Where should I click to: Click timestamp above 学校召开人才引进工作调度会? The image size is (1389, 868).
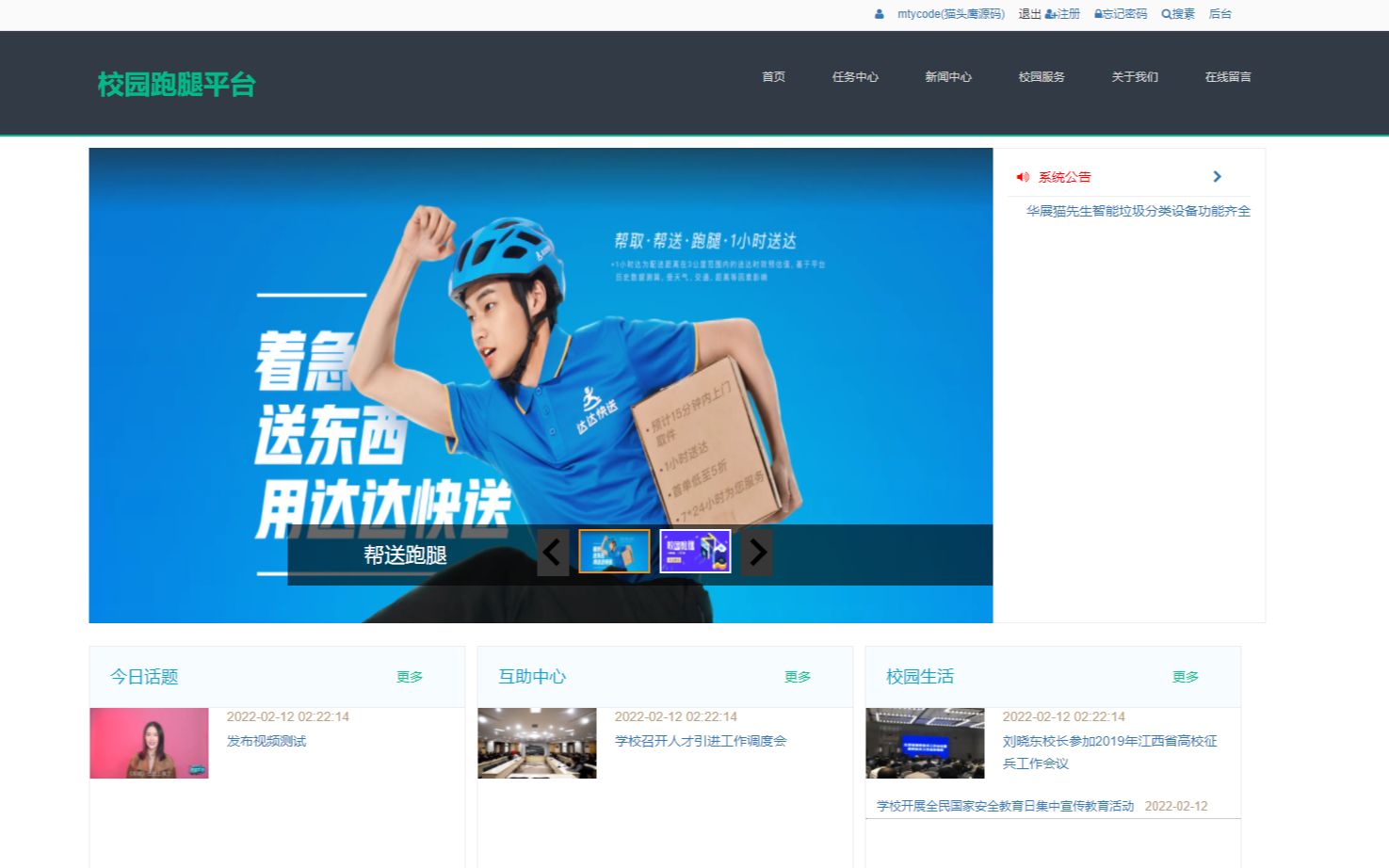coord(675,716)
